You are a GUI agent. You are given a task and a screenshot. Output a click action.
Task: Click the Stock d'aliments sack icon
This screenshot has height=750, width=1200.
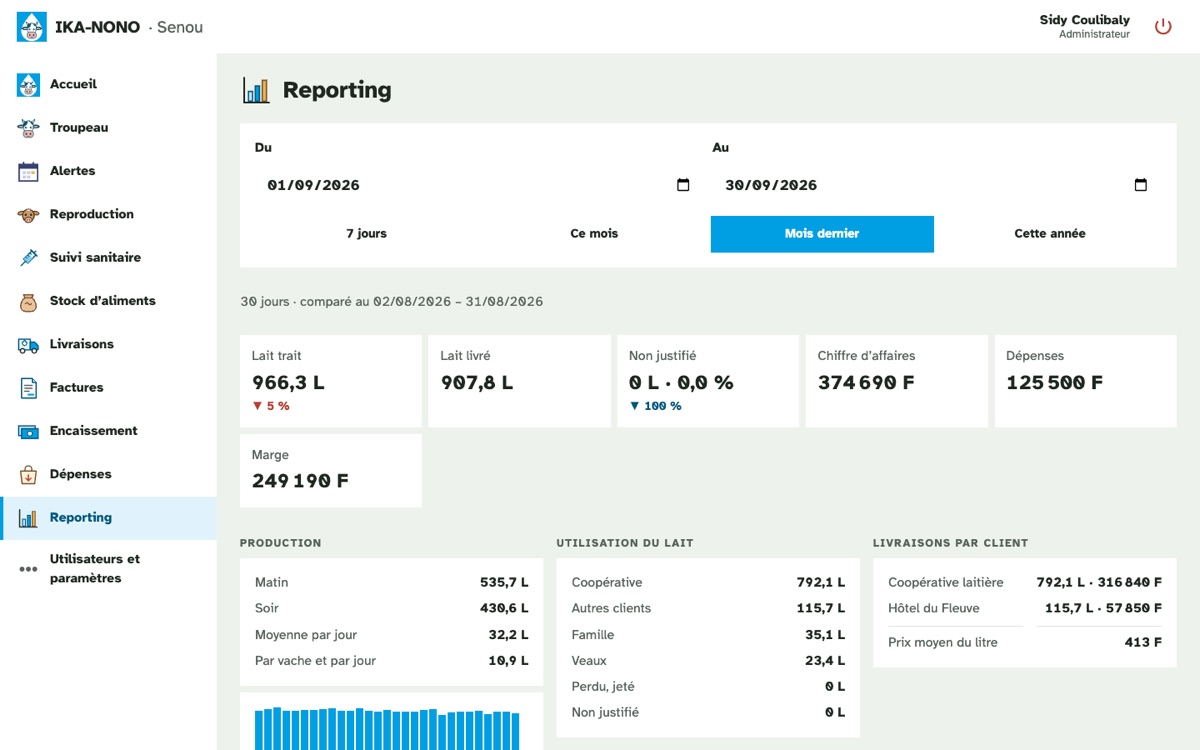point(29,301)
